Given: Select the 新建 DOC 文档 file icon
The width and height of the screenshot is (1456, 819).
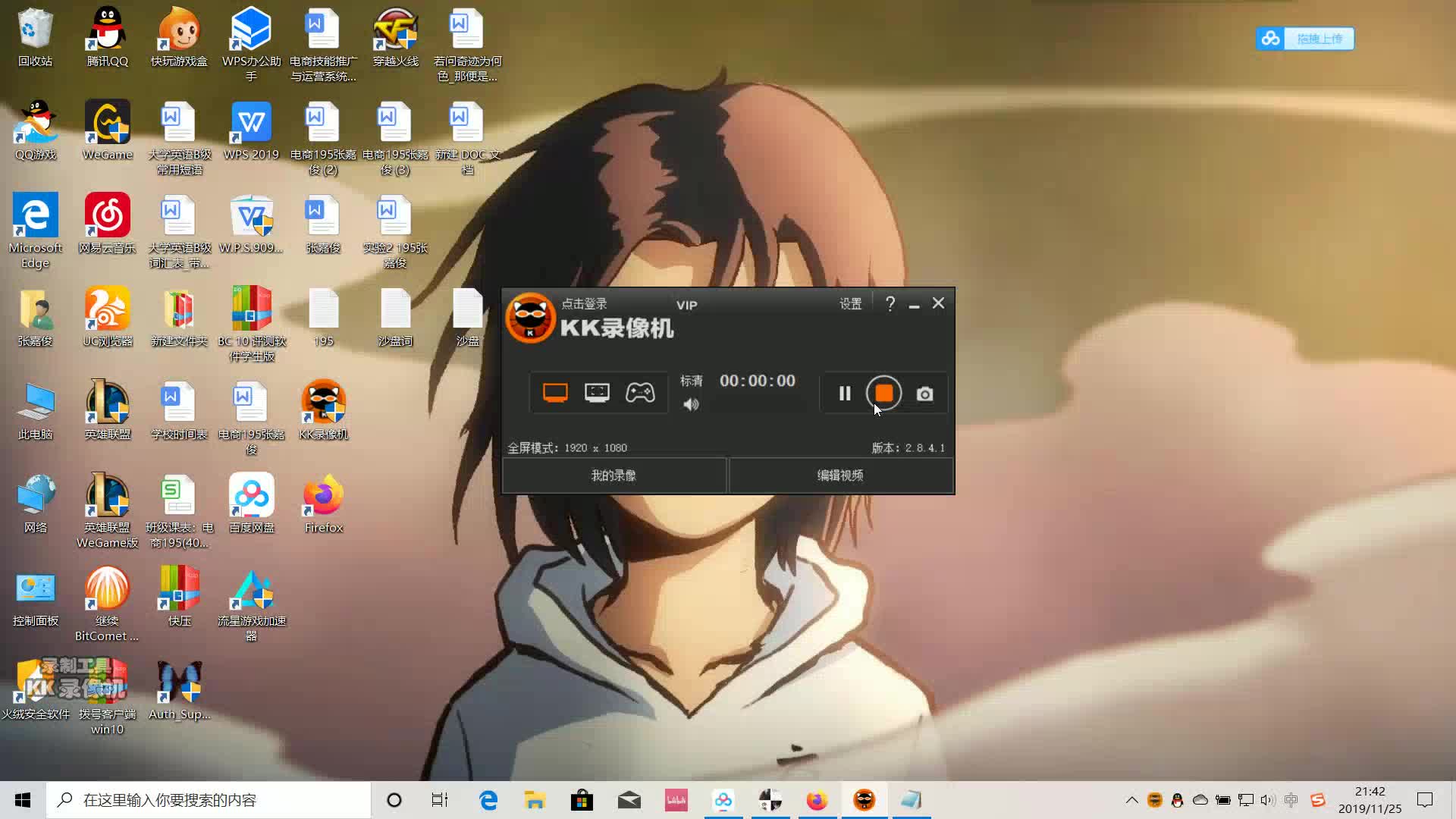Looking at the screenshot, I should point(467,138).
